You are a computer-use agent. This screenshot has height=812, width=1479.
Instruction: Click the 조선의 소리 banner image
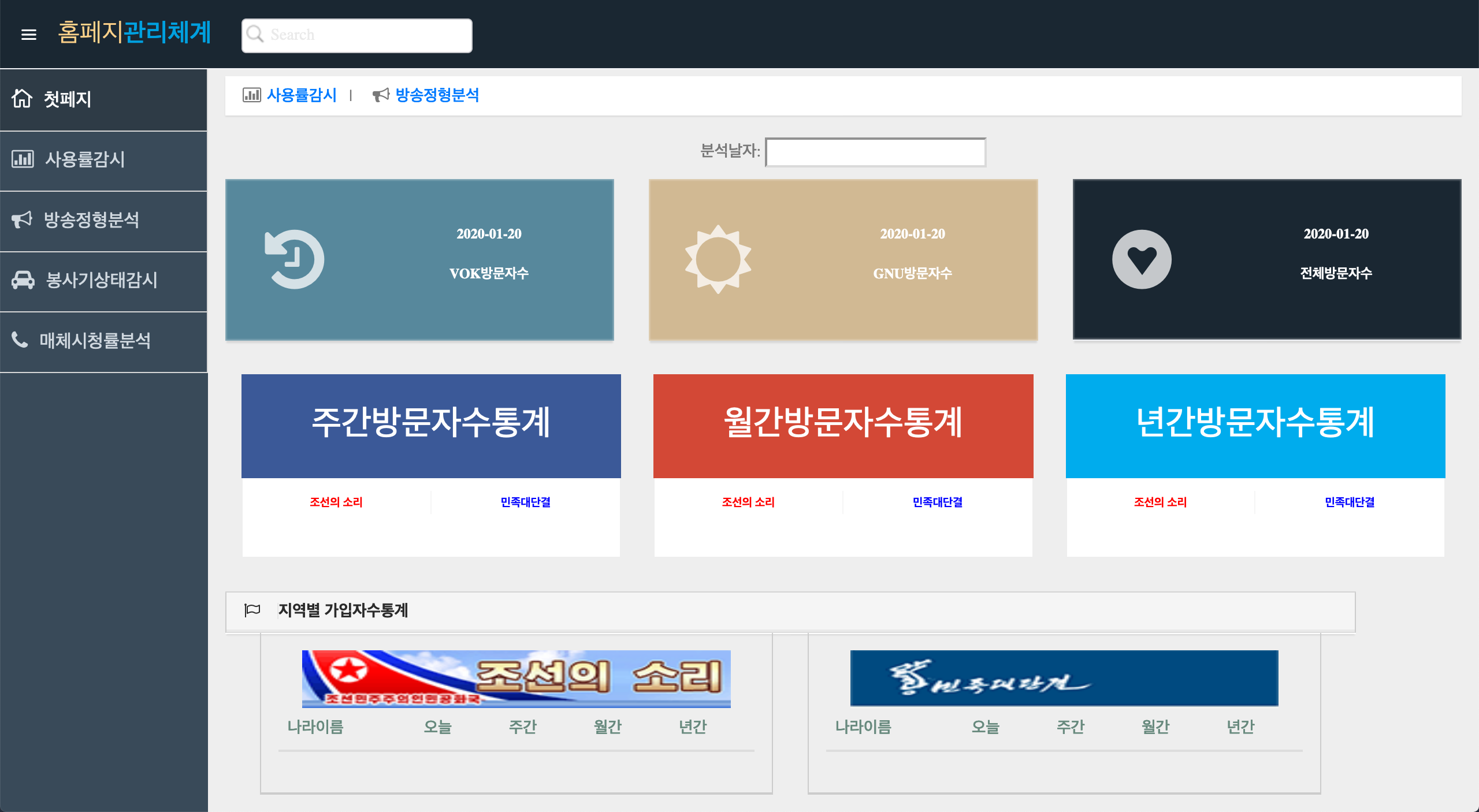pyautogui.click(x=516, y=679)
